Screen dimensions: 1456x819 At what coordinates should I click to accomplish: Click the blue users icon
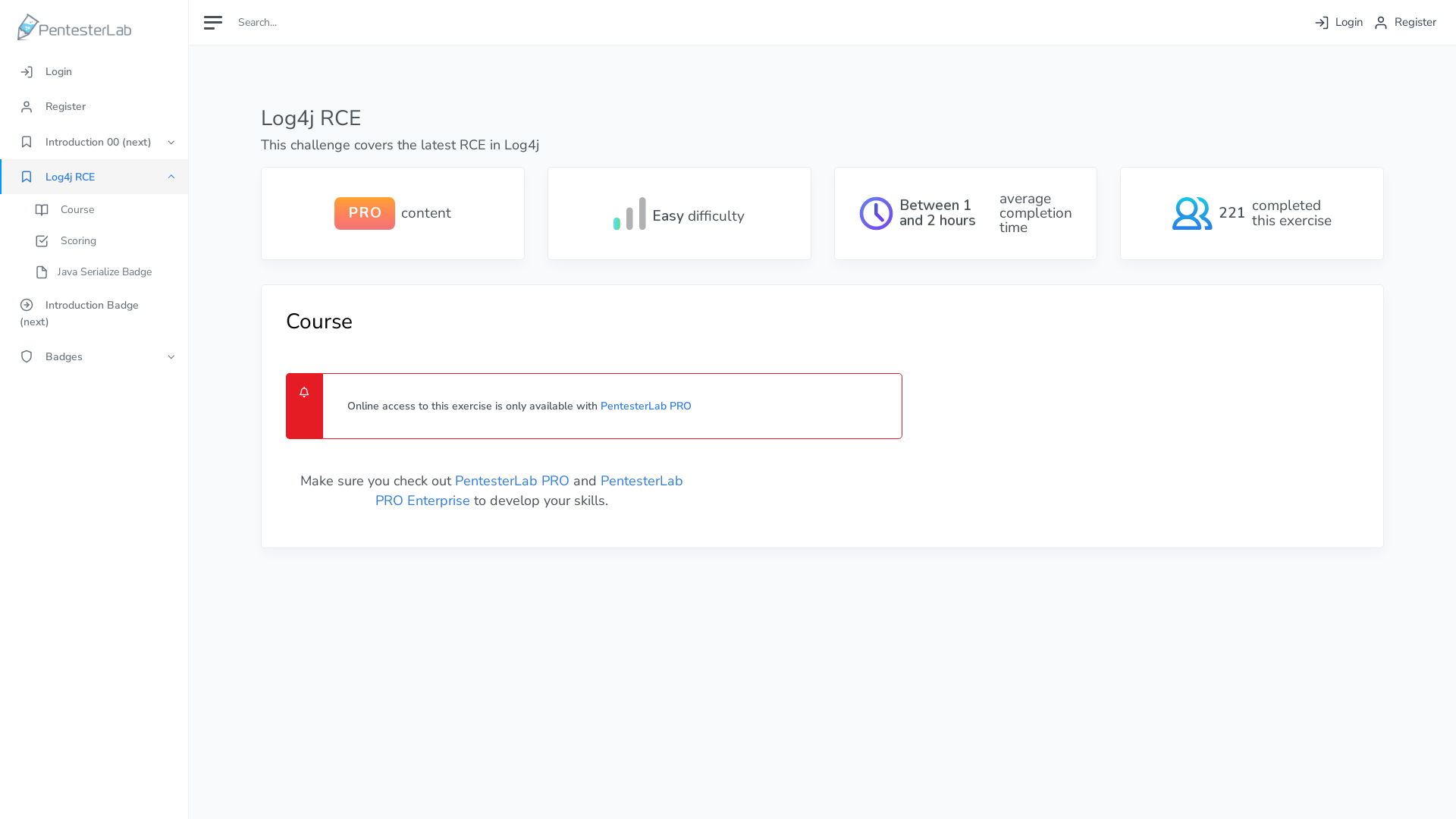1192,214
